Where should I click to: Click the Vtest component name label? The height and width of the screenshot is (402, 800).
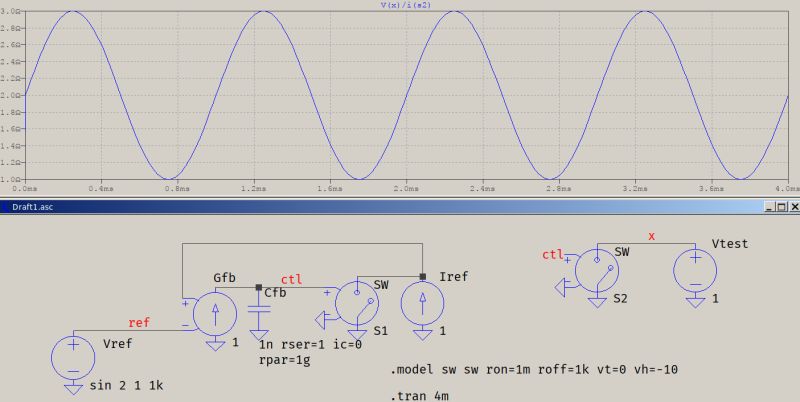730,244
